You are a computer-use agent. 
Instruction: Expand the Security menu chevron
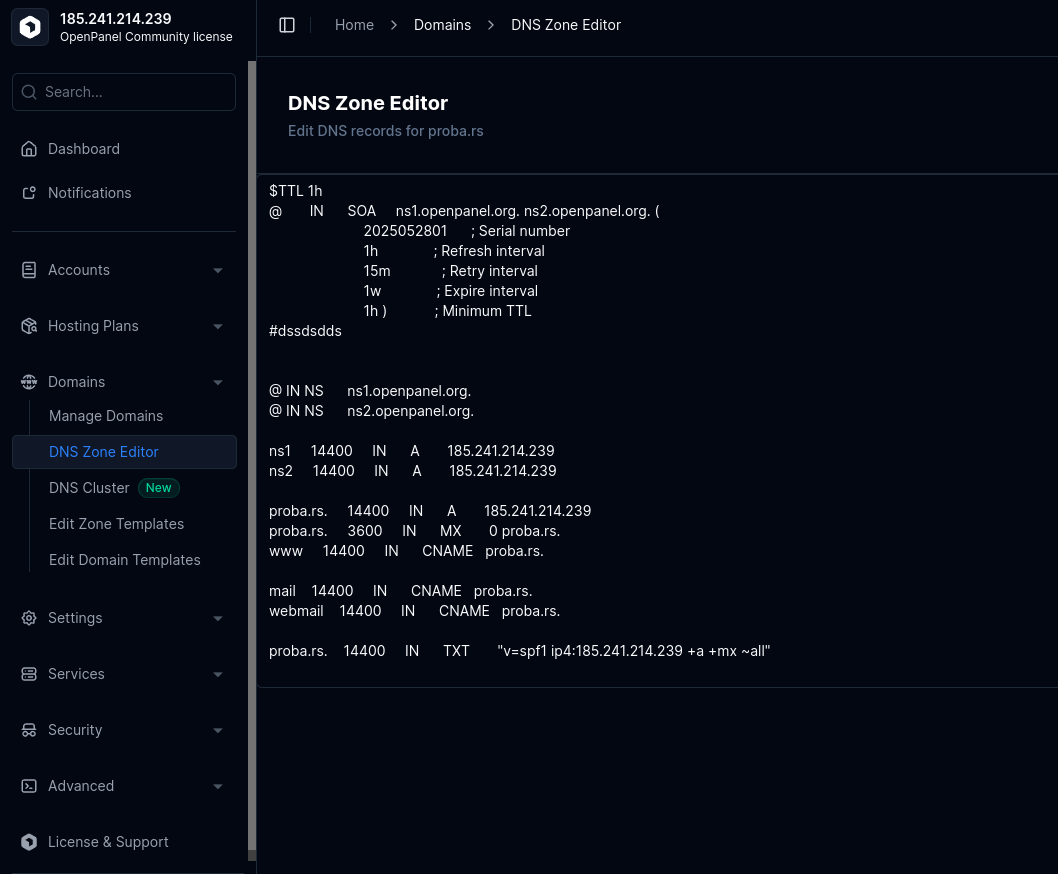218,731
